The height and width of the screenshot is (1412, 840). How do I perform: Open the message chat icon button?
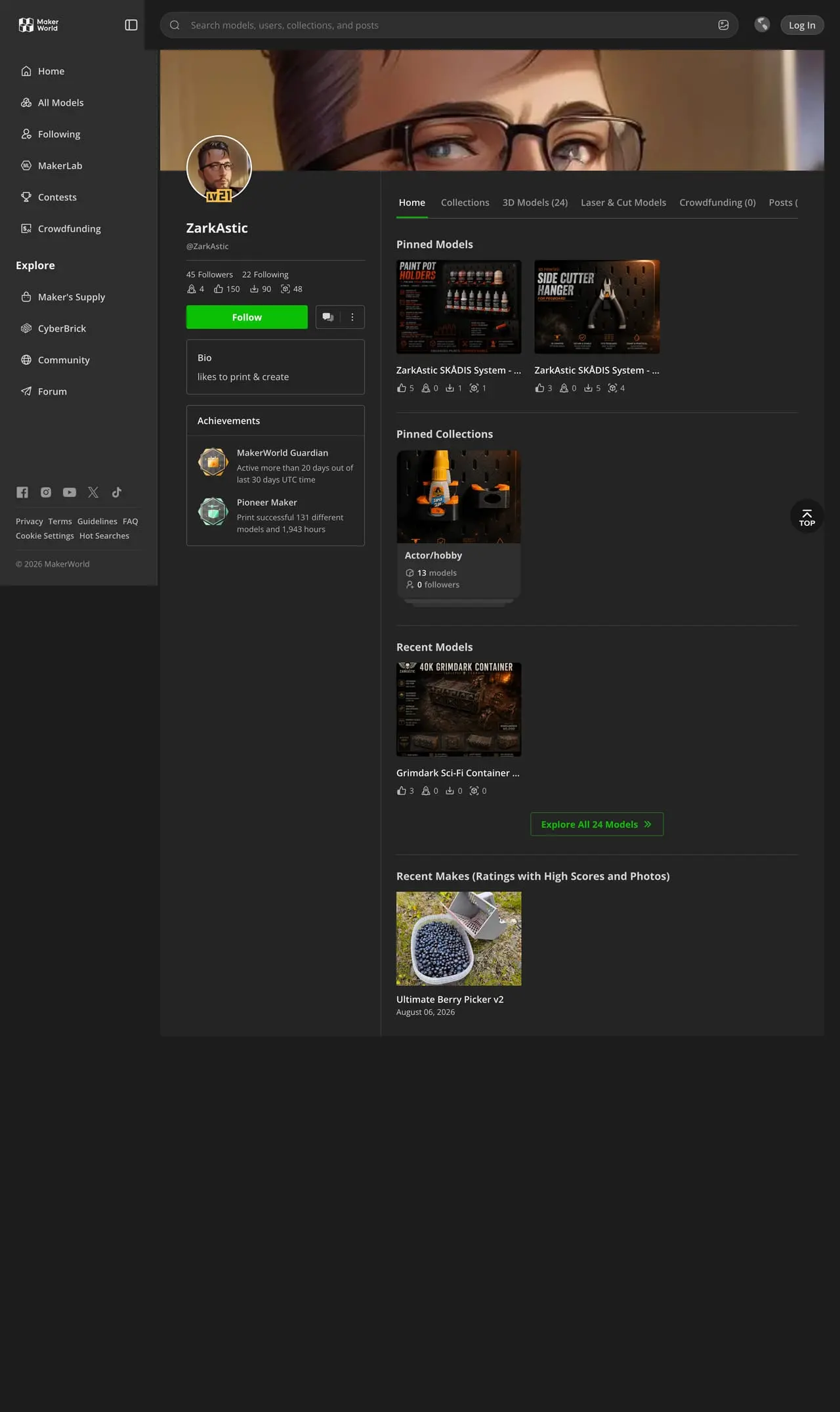click(x=328, y=317)
